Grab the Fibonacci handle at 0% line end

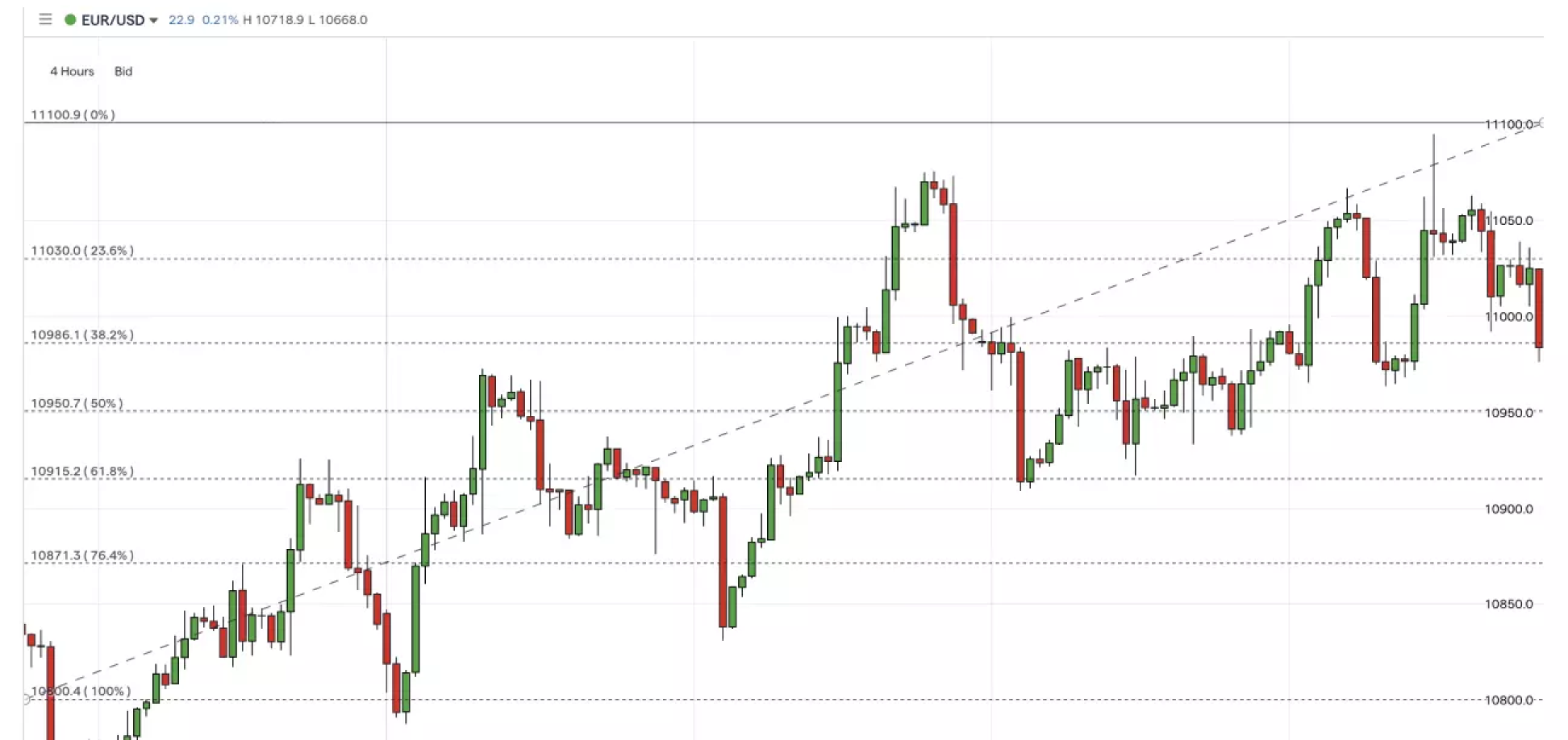[1541, 123]
